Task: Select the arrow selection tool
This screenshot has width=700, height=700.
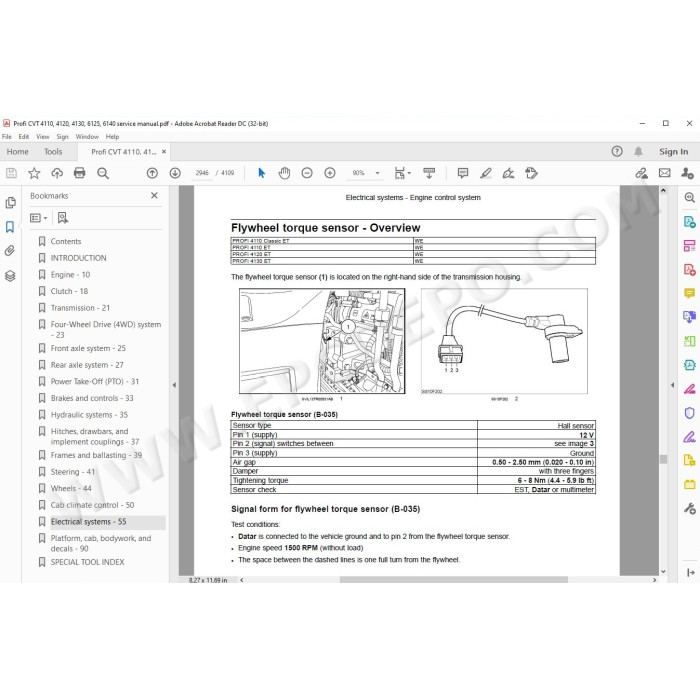Action: coord(262,173)
